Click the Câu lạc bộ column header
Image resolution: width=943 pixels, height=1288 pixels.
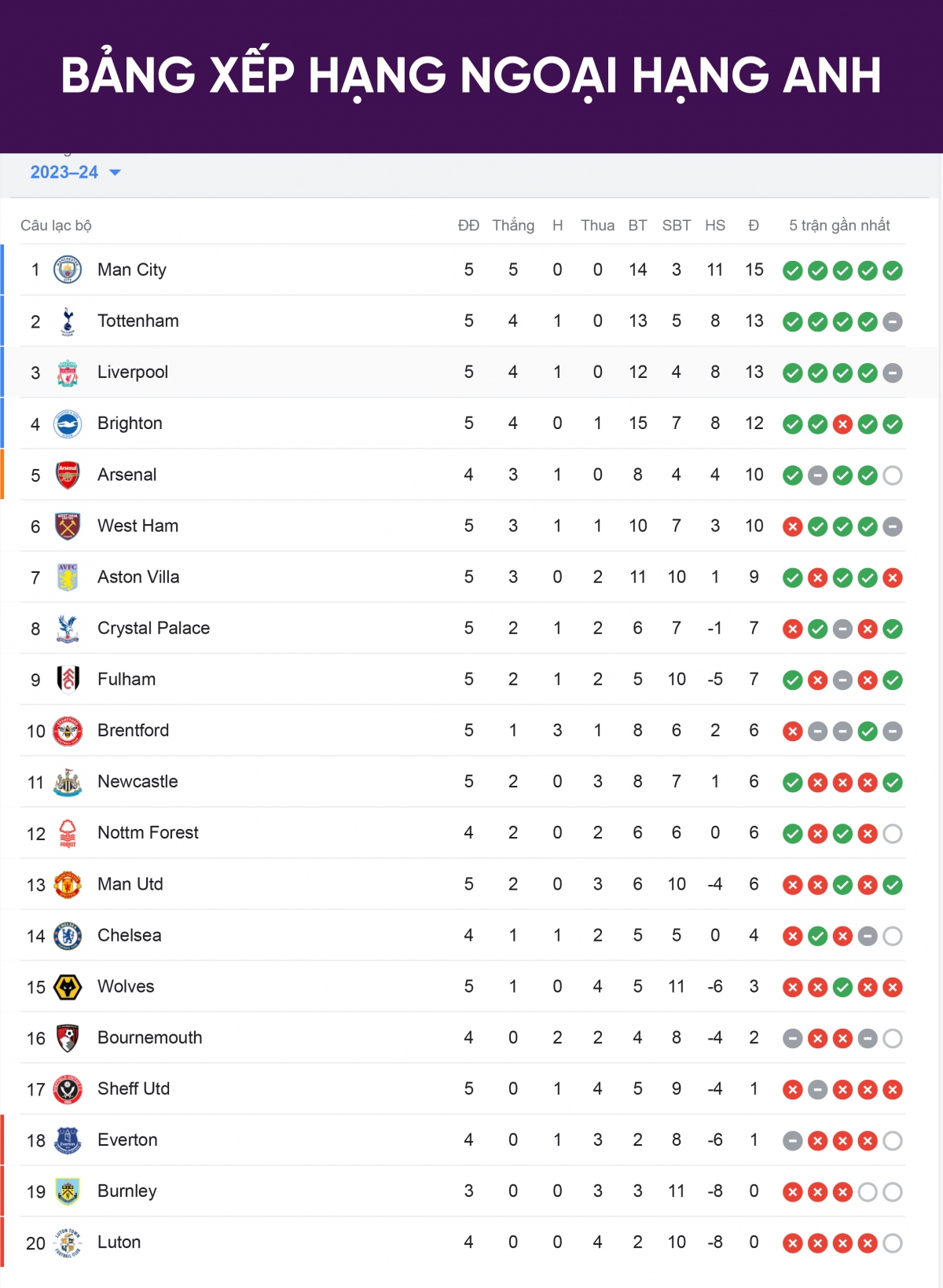tap(56, 226)
